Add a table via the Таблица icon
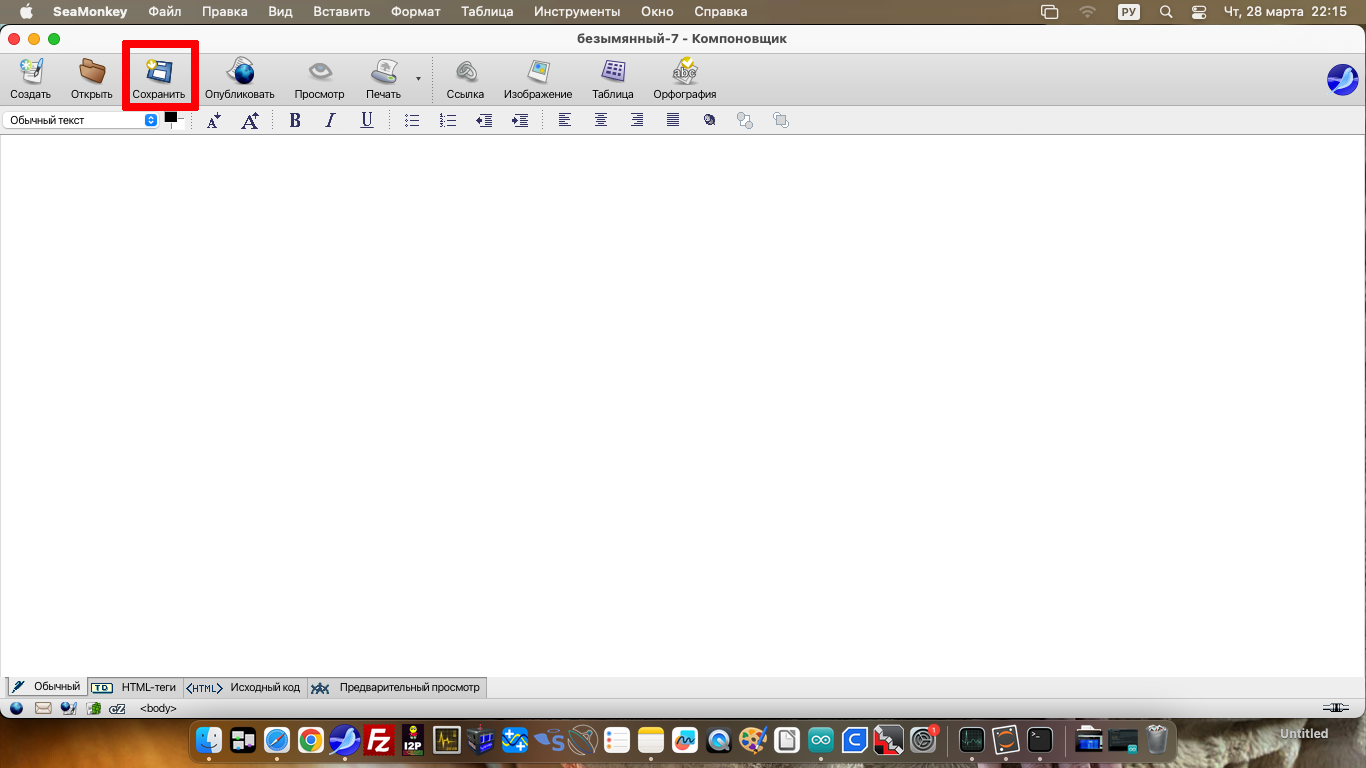Image resolution: width=1366 pixels, height=768 pixels. pos(613,77)
